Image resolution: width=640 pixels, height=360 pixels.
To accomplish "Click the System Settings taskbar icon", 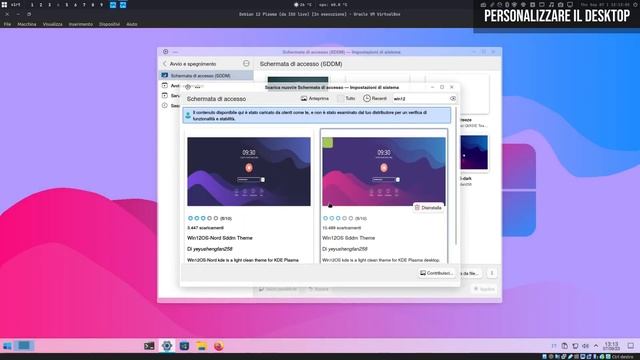I will point(167,346).
